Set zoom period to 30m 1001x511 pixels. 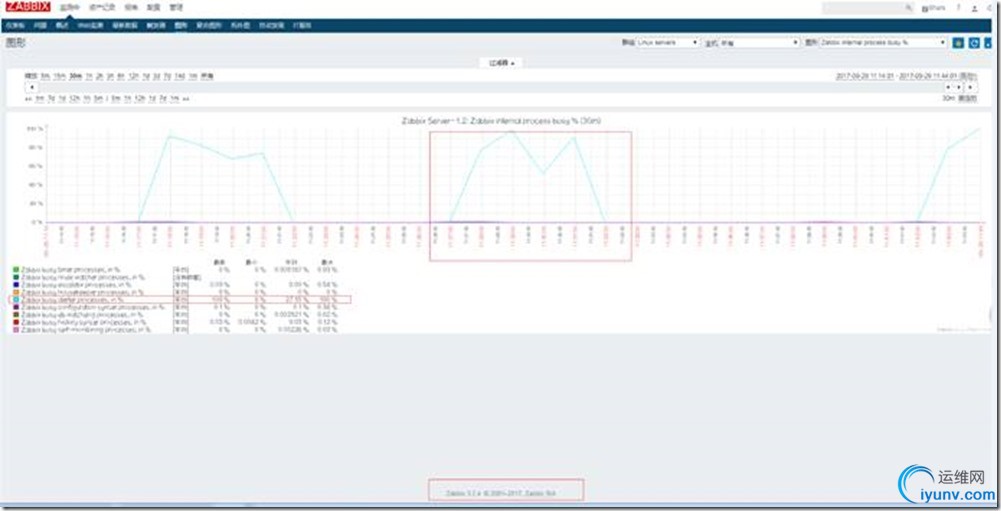click(x=75, y=76)
